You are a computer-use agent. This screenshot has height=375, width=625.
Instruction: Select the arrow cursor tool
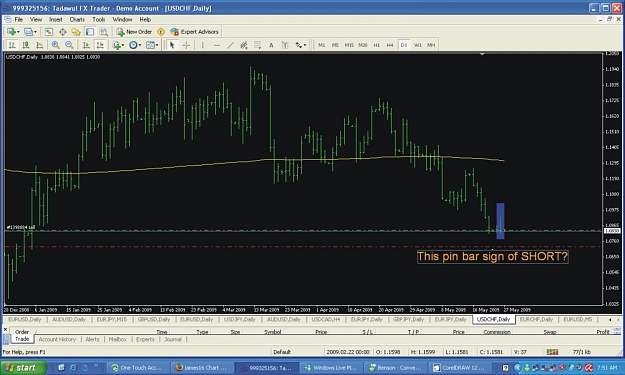[172, 45]
